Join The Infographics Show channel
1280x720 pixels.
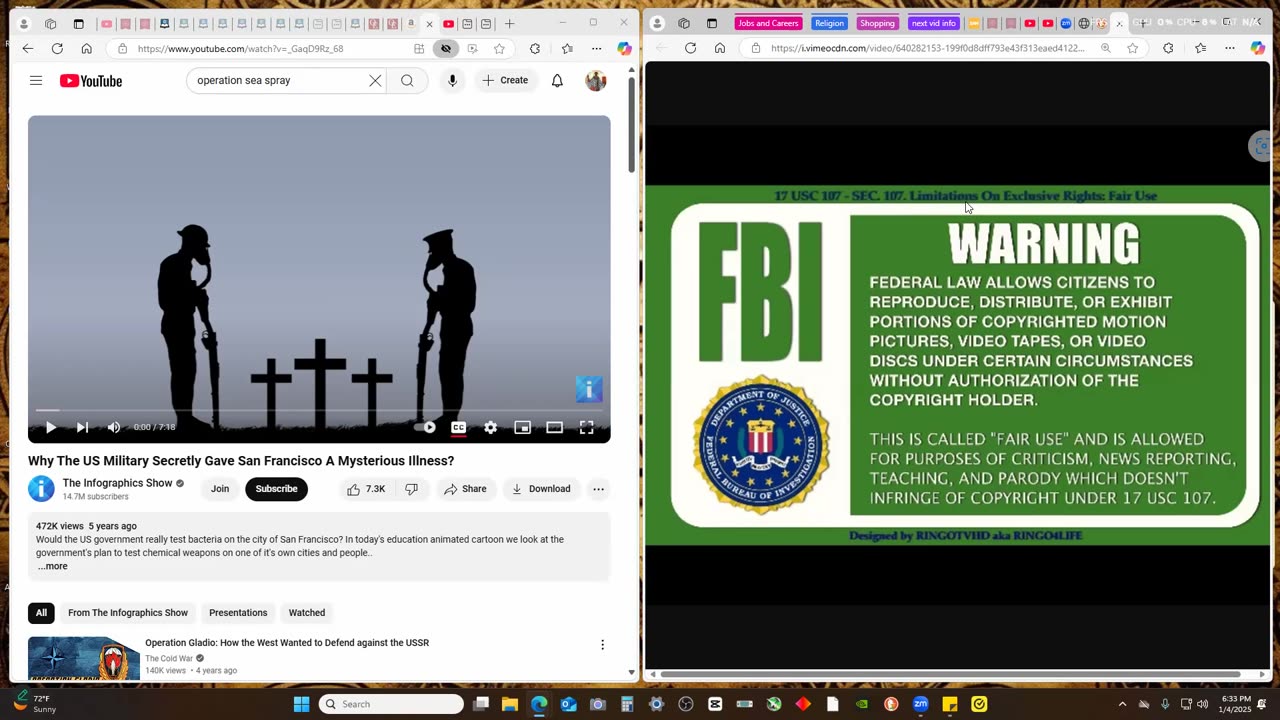pyautogui.click(x=220, y=489)
